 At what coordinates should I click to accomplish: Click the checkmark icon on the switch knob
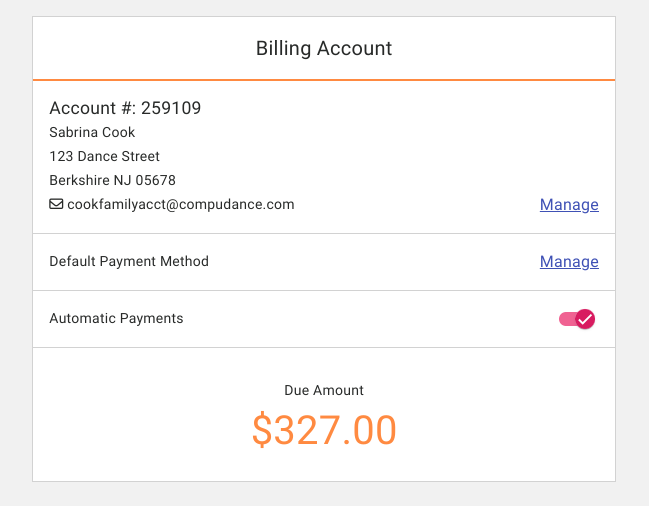(586, 319)
